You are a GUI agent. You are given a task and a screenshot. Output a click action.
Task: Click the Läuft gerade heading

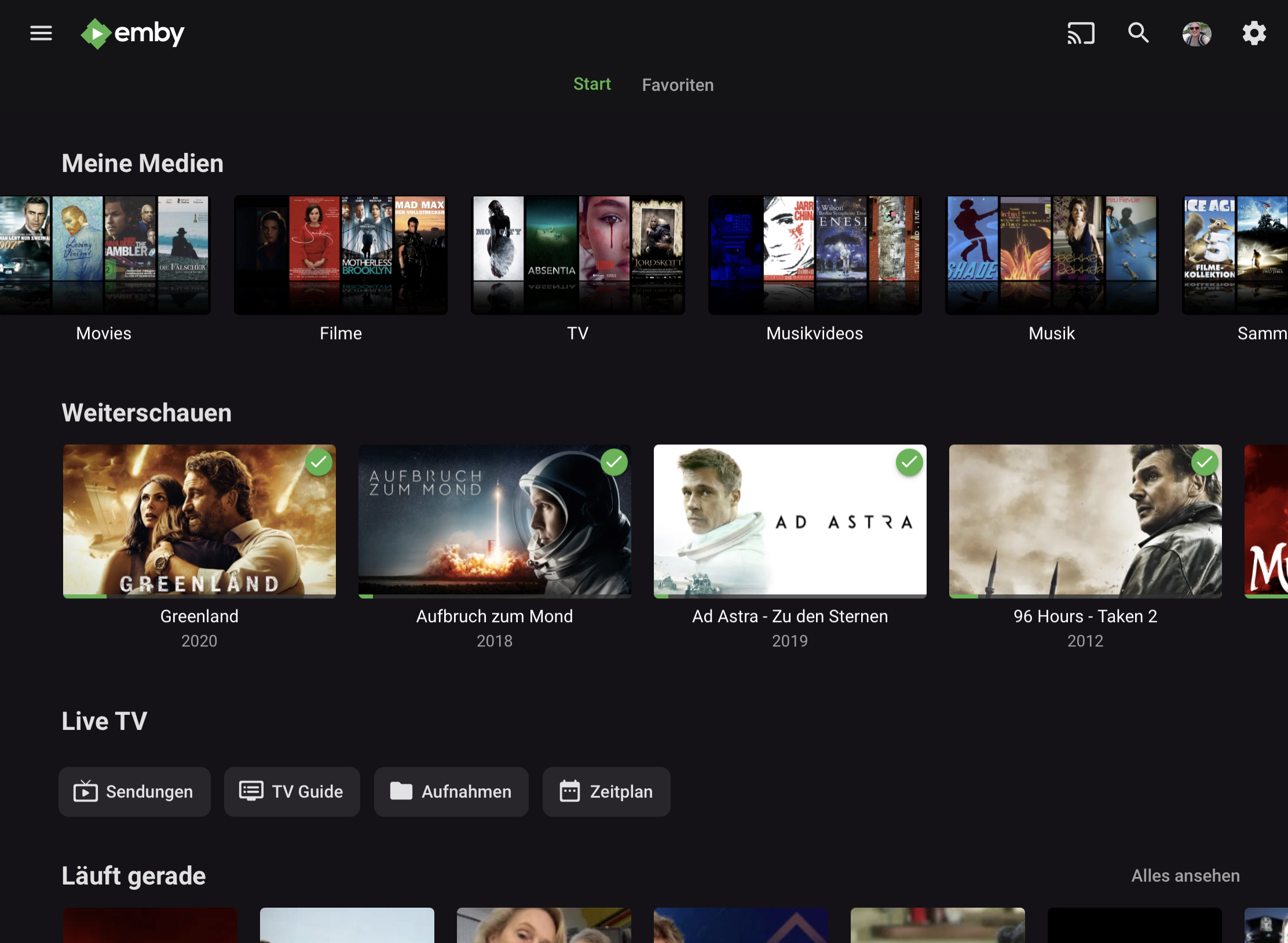134,876
